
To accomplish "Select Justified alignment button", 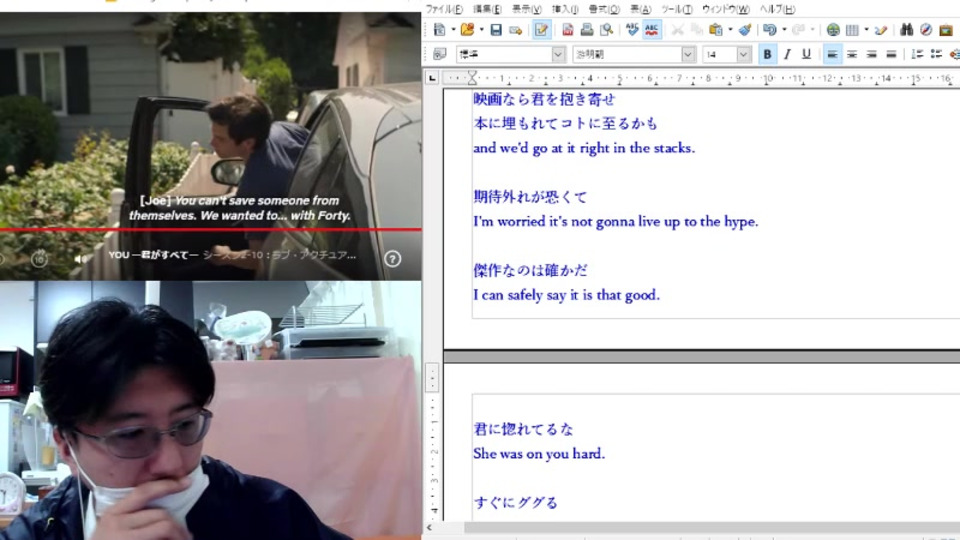I will point(891,54).
